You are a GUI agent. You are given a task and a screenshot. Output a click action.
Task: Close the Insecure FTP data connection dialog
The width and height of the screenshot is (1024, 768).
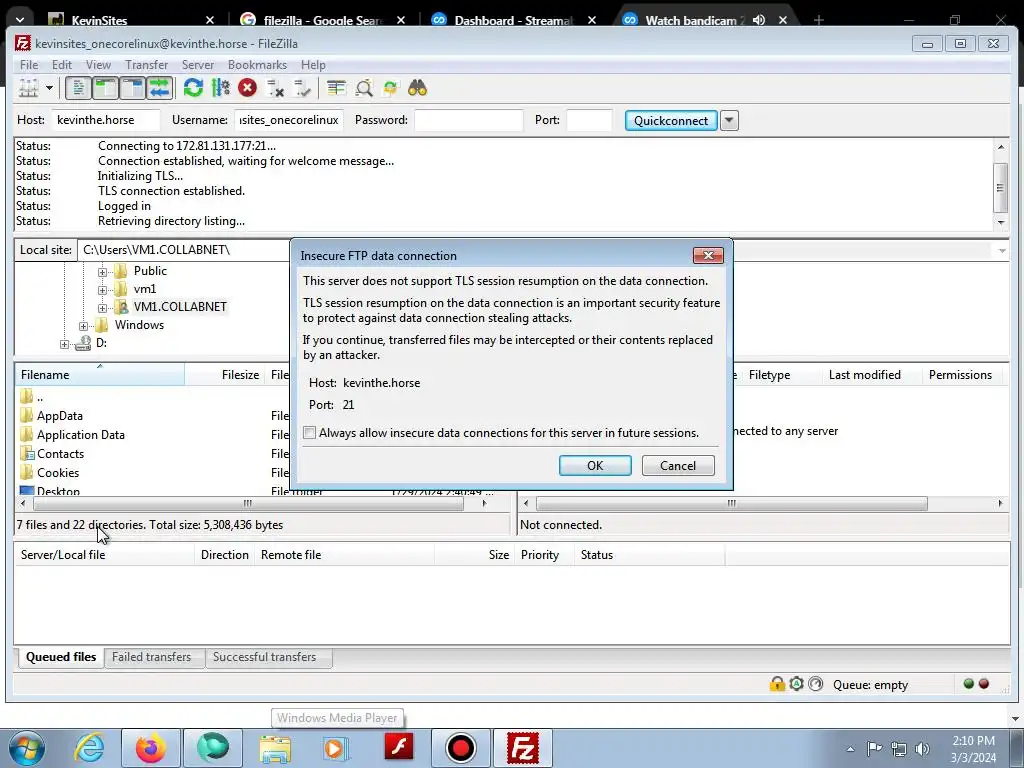click(x=708, y=255)
